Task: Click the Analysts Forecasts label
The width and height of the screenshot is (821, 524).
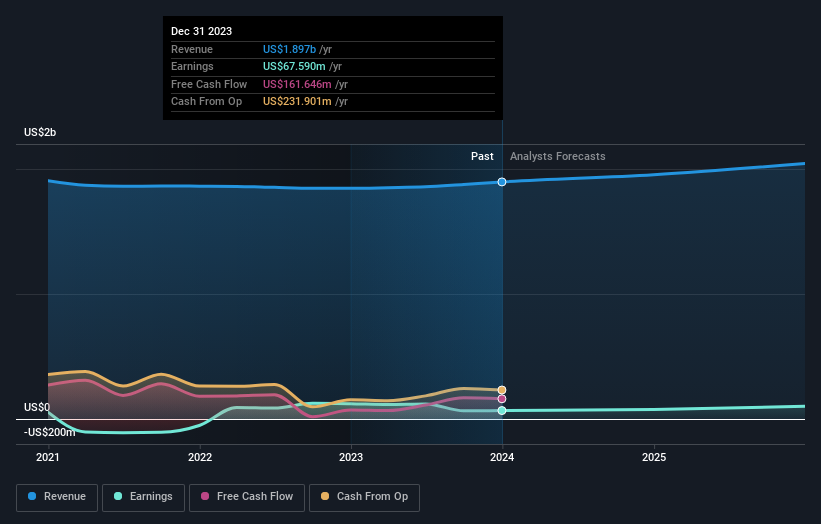Action: pyautogui.click(x=558, y=156)
